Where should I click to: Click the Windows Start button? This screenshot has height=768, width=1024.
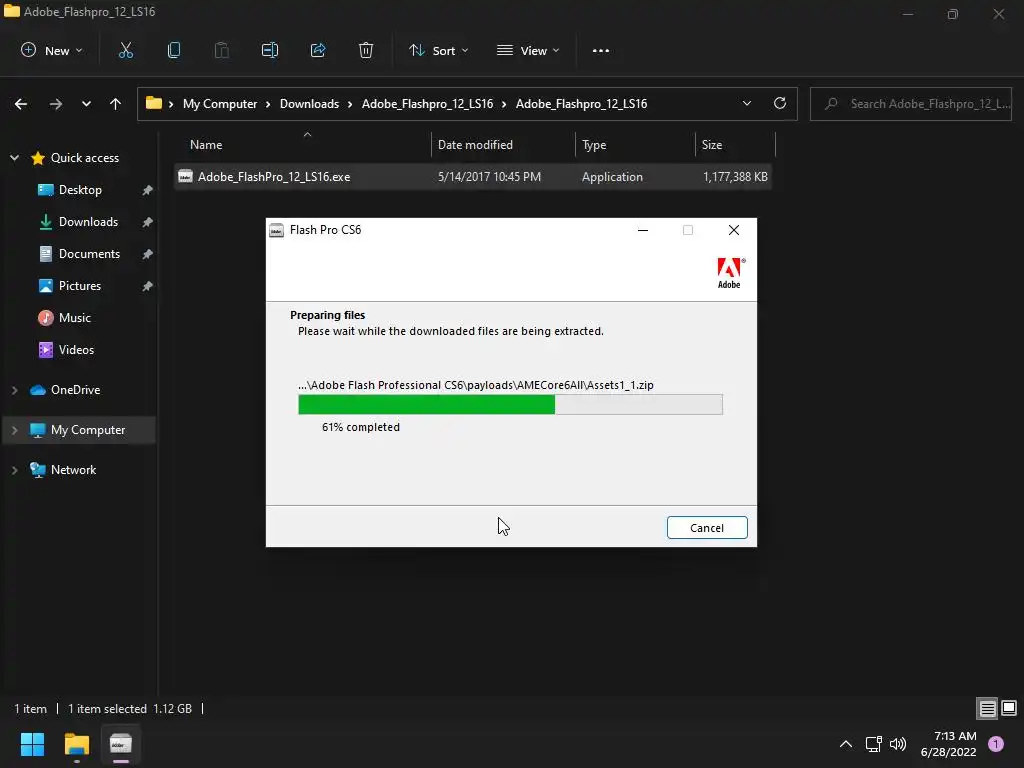click(32, 744)
